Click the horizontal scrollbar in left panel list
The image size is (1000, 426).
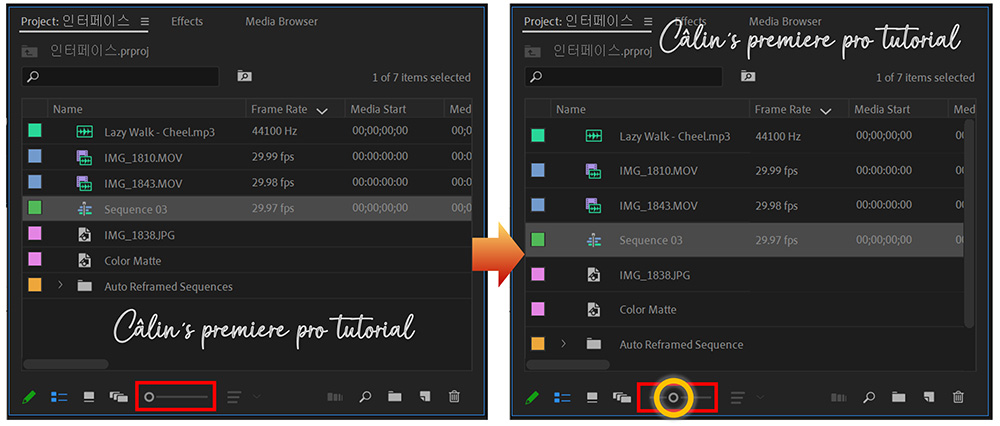(x=66, y=364)
